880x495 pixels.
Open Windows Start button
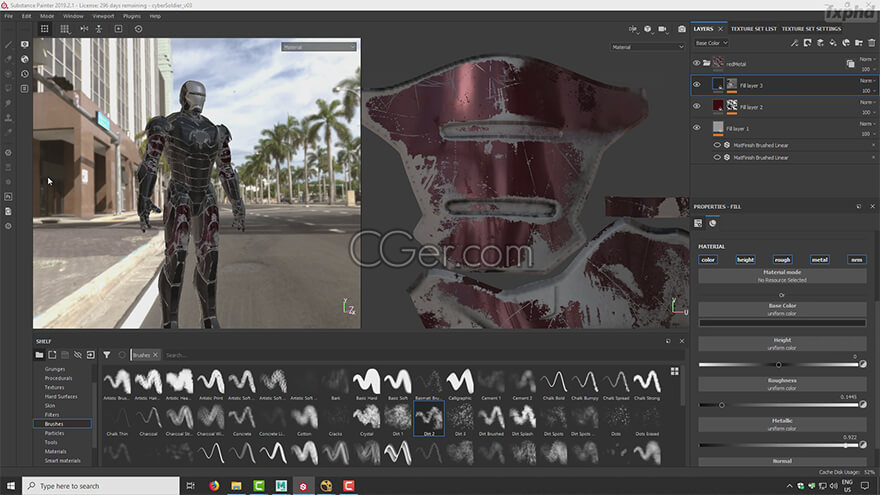click(11, 485)
